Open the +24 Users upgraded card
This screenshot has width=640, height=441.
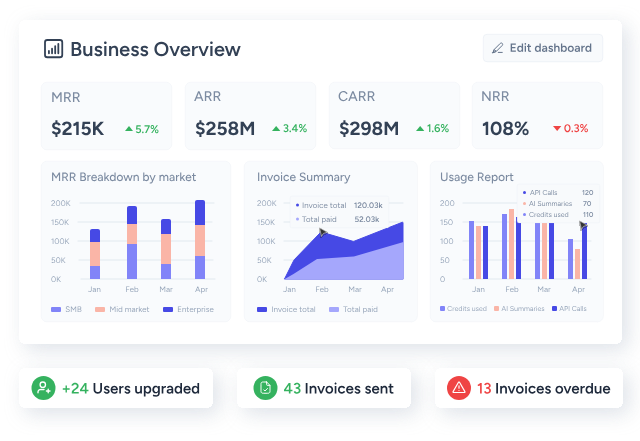pyautogui.click(x=116, y=388)
